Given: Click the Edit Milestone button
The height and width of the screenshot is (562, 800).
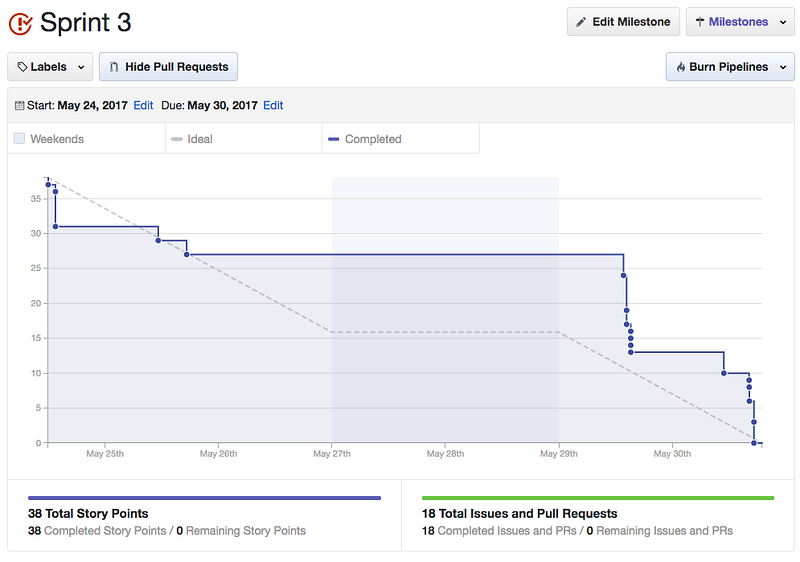Looking at the screenshot, I should [623, 21].
